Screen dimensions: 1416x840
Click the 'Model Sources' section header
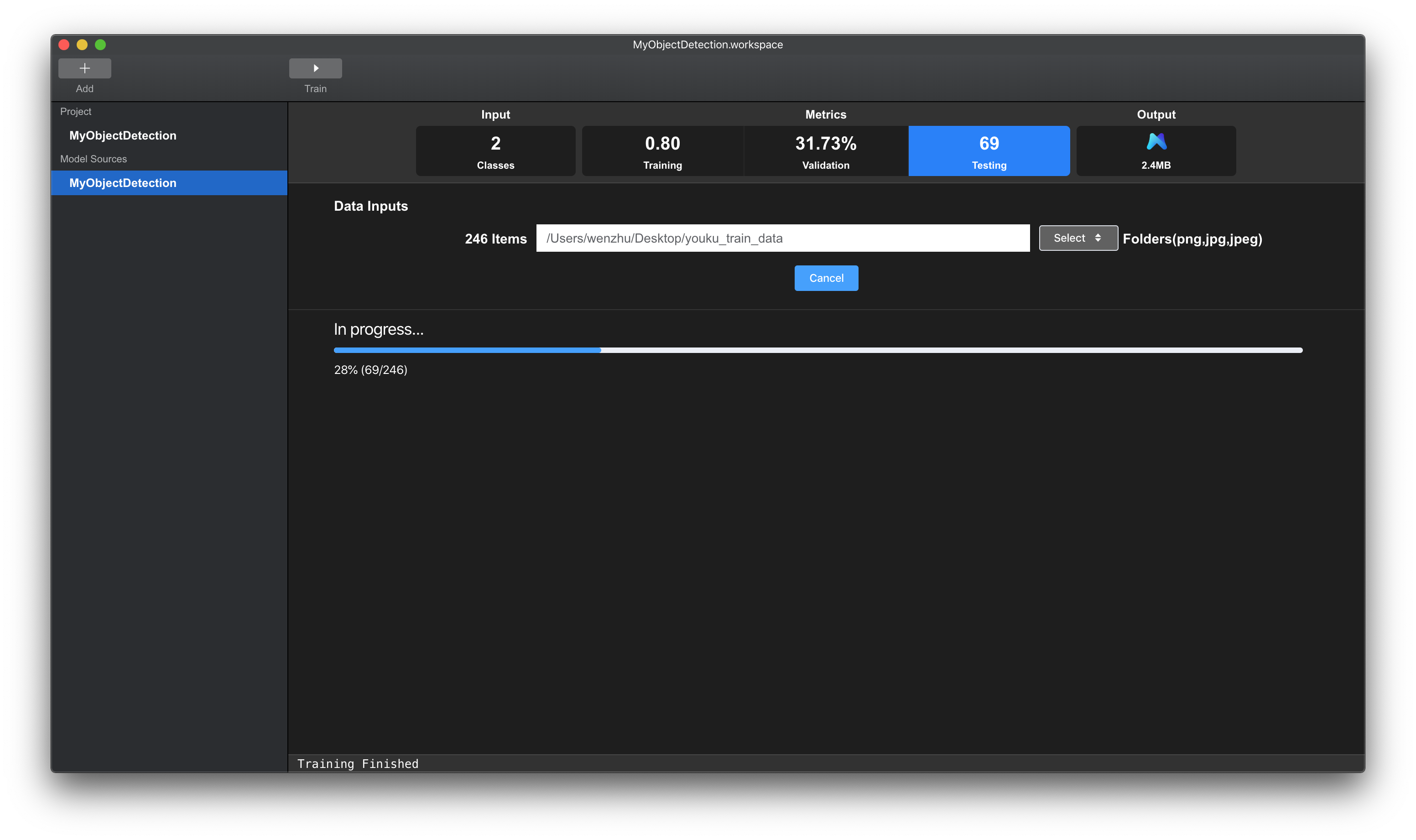(94, 159)
